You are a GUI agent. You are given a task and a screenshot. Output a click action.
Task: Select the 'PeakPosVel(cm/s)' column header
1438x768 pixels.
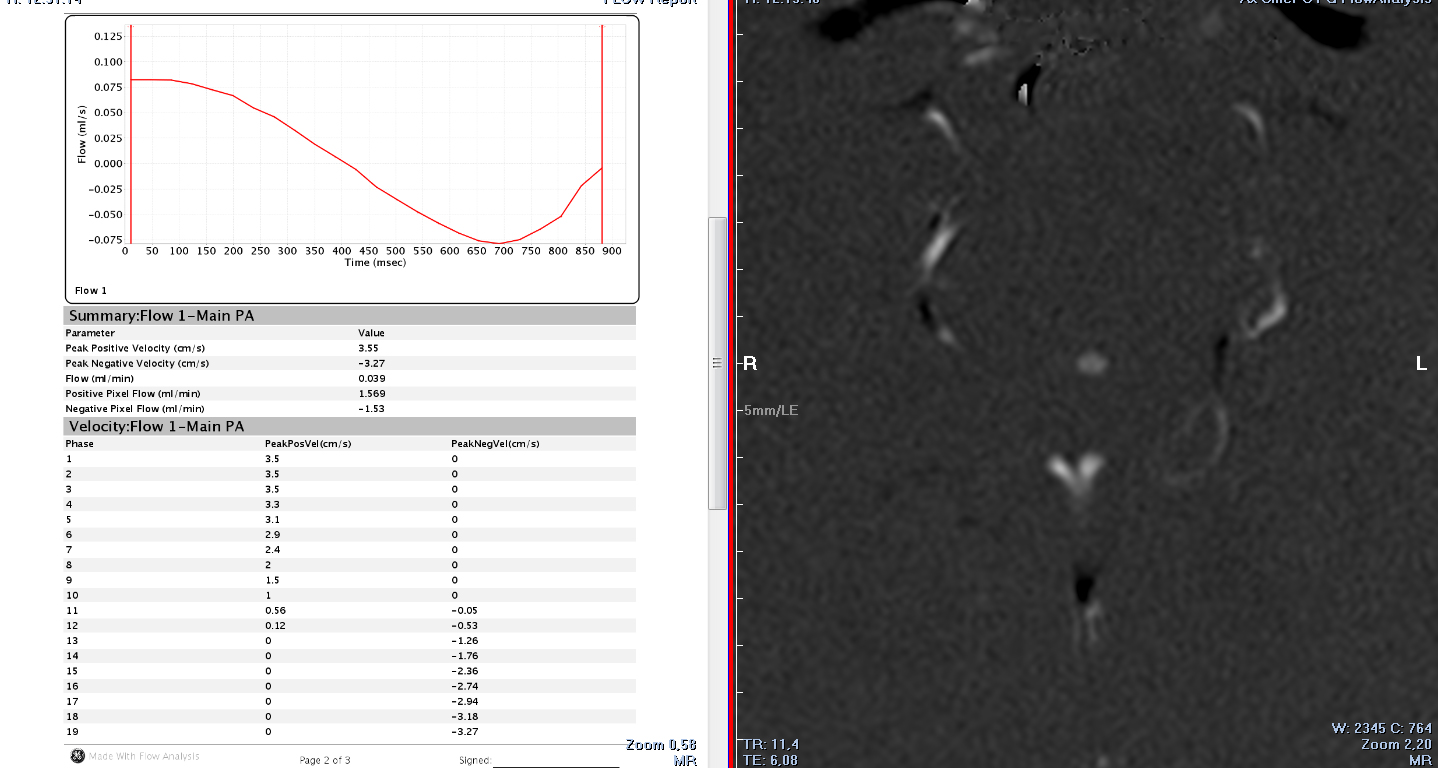(308, 443)
